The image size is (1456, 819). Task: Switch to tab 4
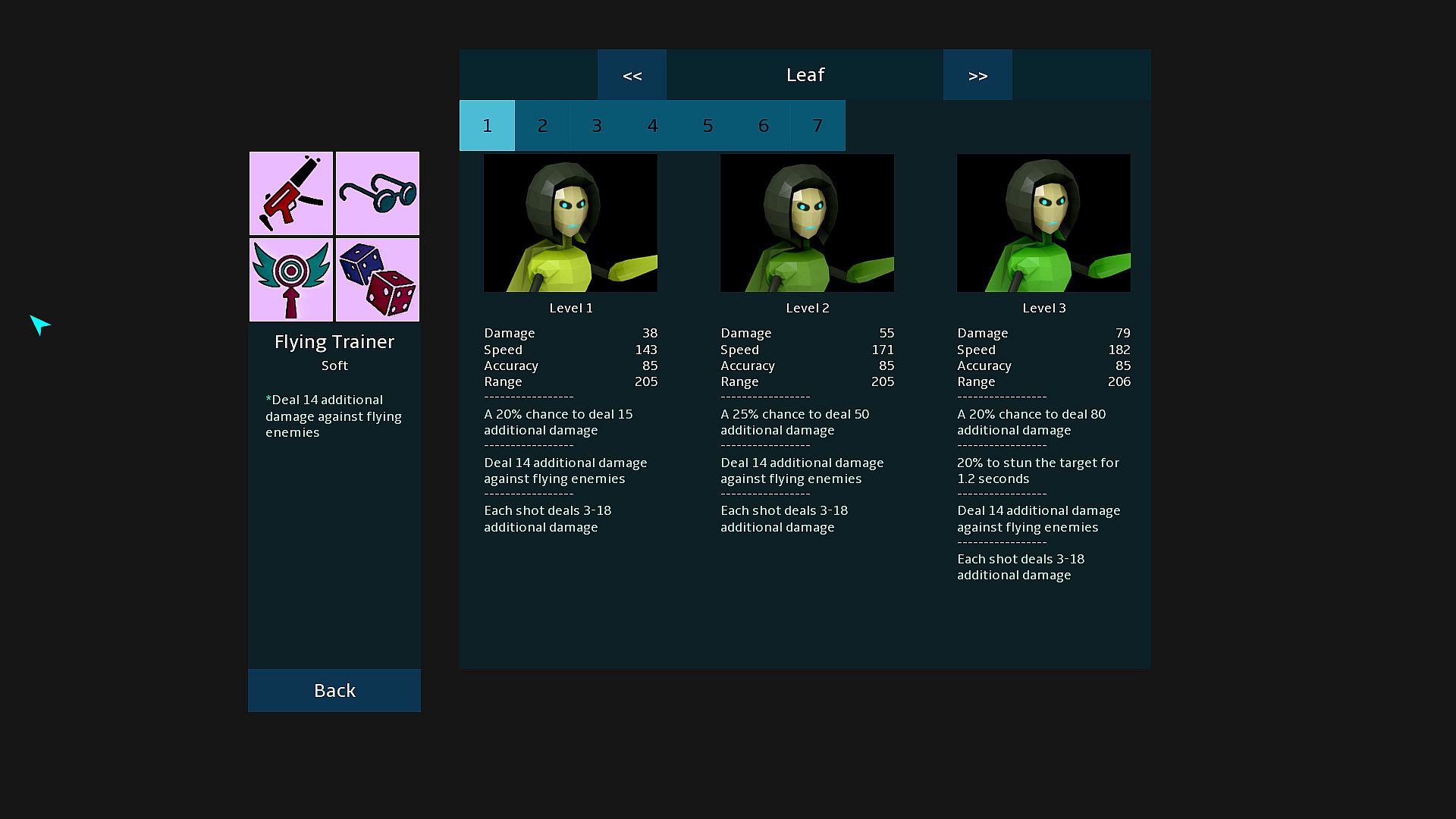click(x=652, y=126)
